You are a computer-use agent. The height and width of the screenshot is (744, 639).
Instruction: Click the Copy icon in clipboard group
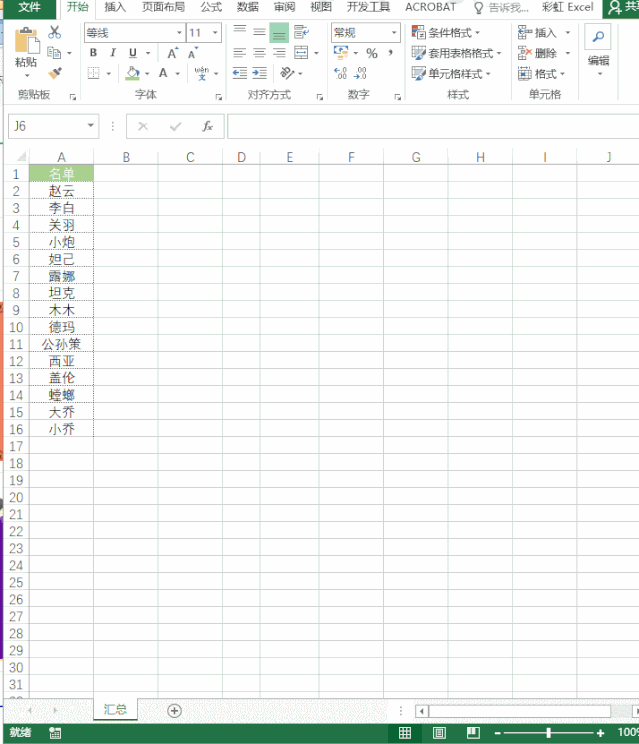(x=54, y=53)
